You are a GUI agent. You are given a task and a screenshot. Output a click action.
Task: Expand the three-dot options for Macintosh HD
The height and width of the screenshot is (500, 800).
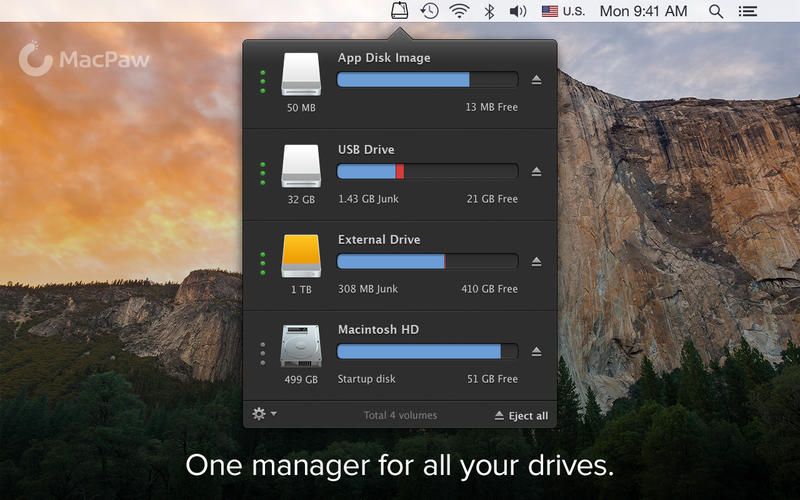click(x=263, y=352)
